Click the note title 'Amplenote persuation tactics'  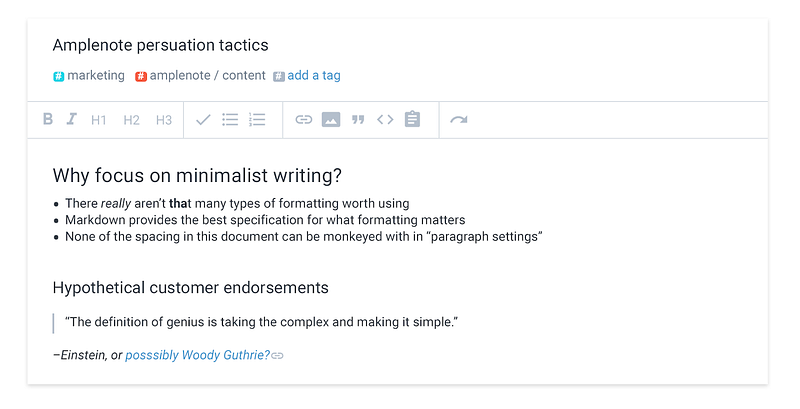pyautogui.click(x=160, y=45)
